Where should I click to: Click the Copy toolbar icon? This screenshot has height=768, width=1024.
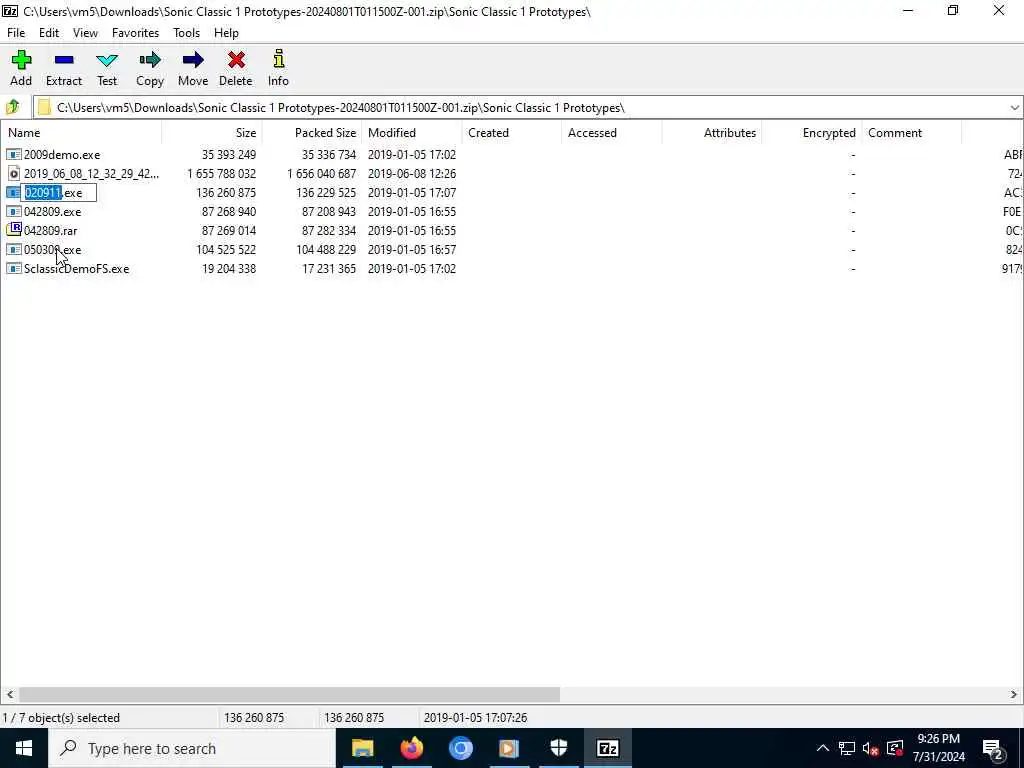150,61
